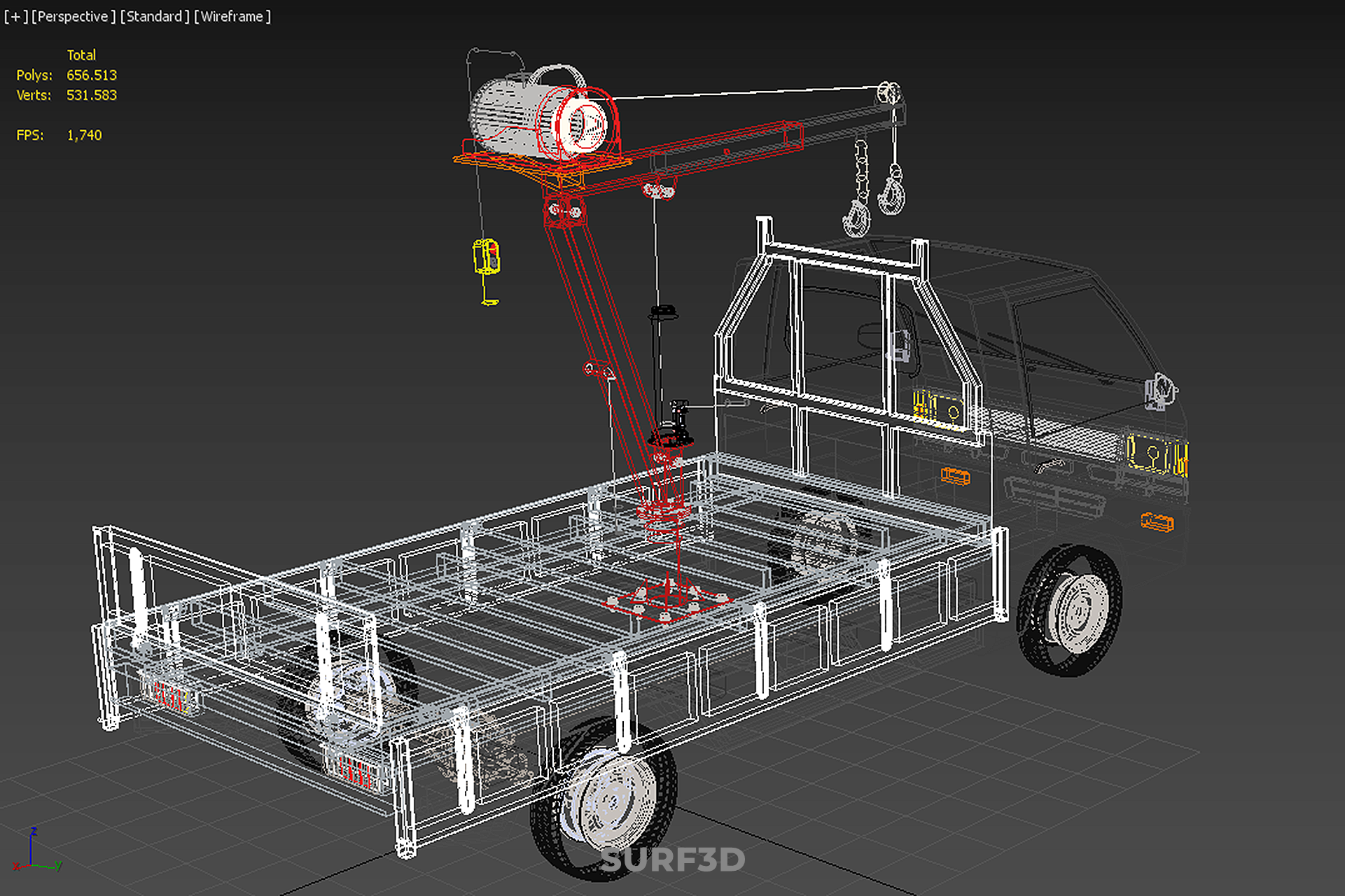This screenshot has width=1345, height=896.
Task: Pick the yellow front headlight outline
Action: click(x=1155, y=455)
